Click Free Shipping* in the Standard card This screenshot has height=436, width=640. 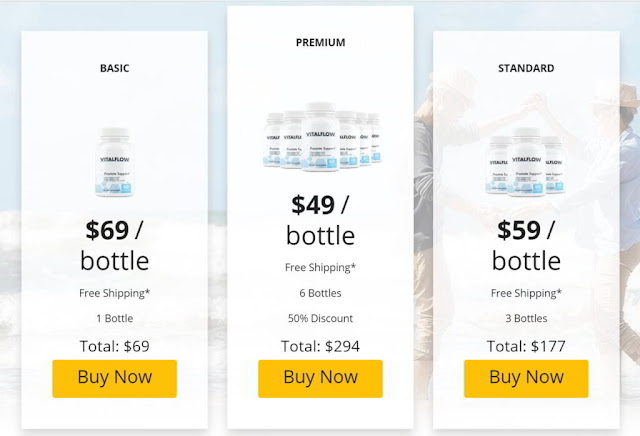coord(526,293)
